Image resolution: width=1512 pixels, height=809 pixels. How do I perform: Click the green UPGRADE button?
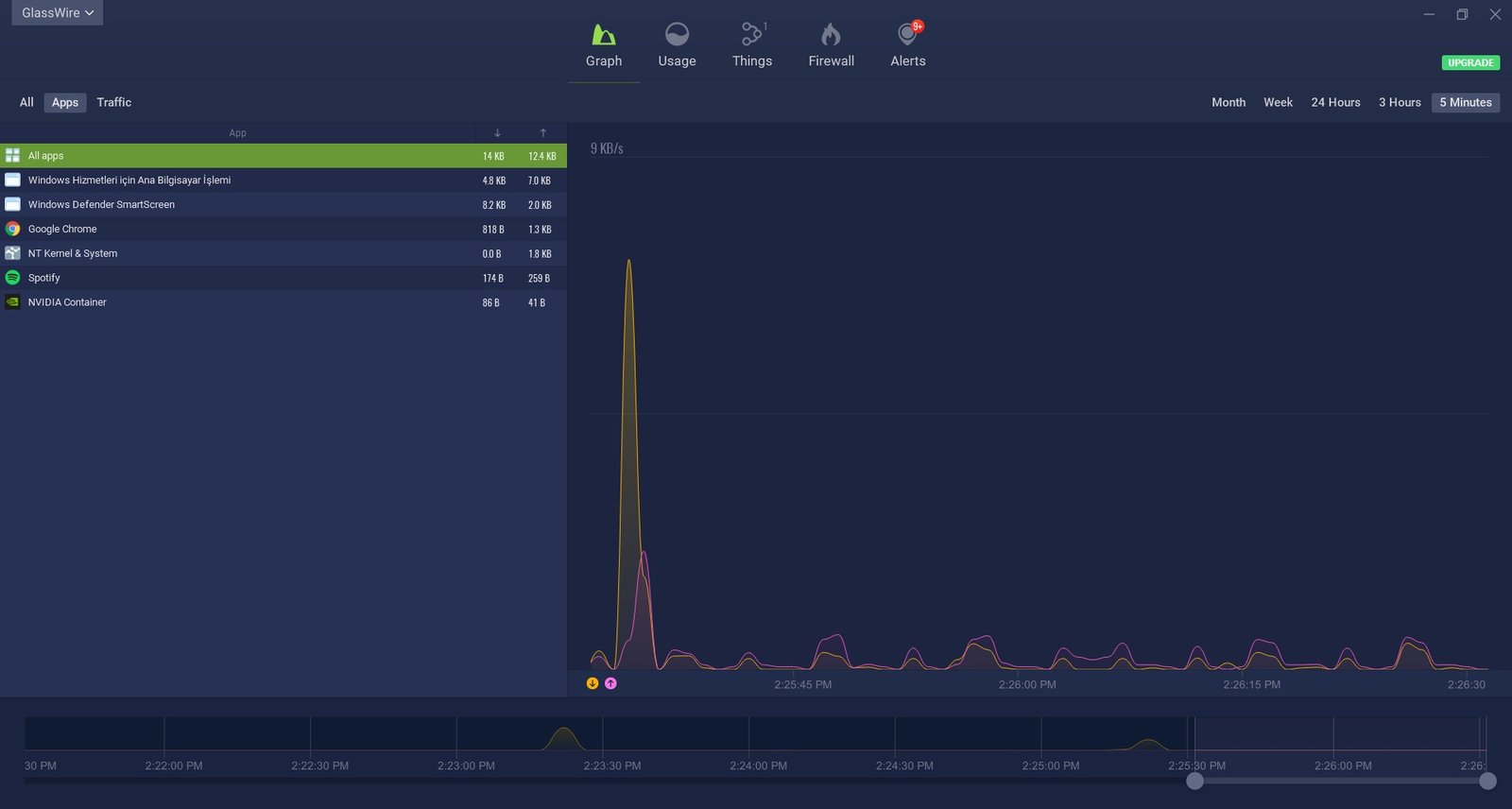[x=1470, y=62]
